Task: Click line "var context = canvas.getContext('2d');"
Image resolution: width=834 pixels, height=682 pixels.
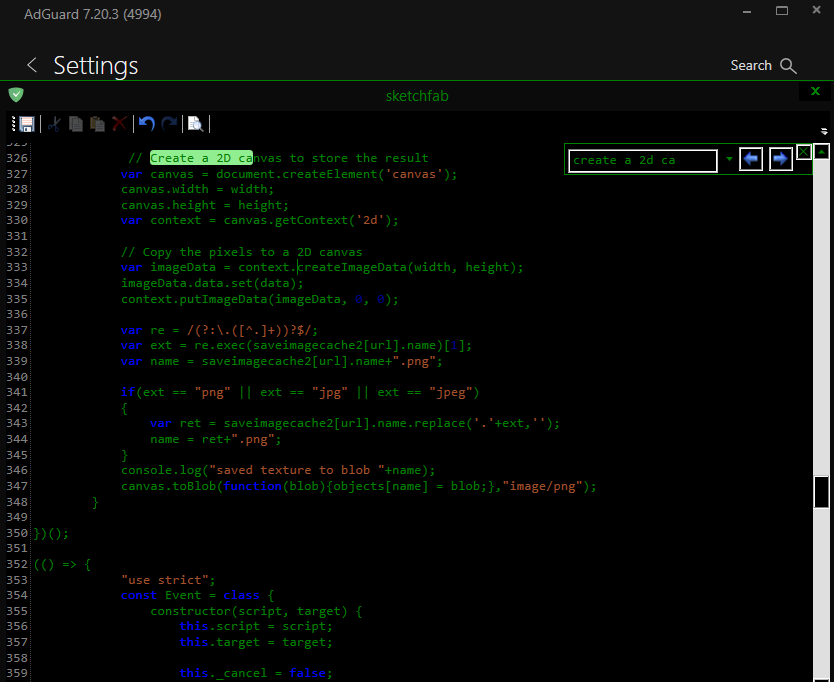Action: [x=260, y=220]
